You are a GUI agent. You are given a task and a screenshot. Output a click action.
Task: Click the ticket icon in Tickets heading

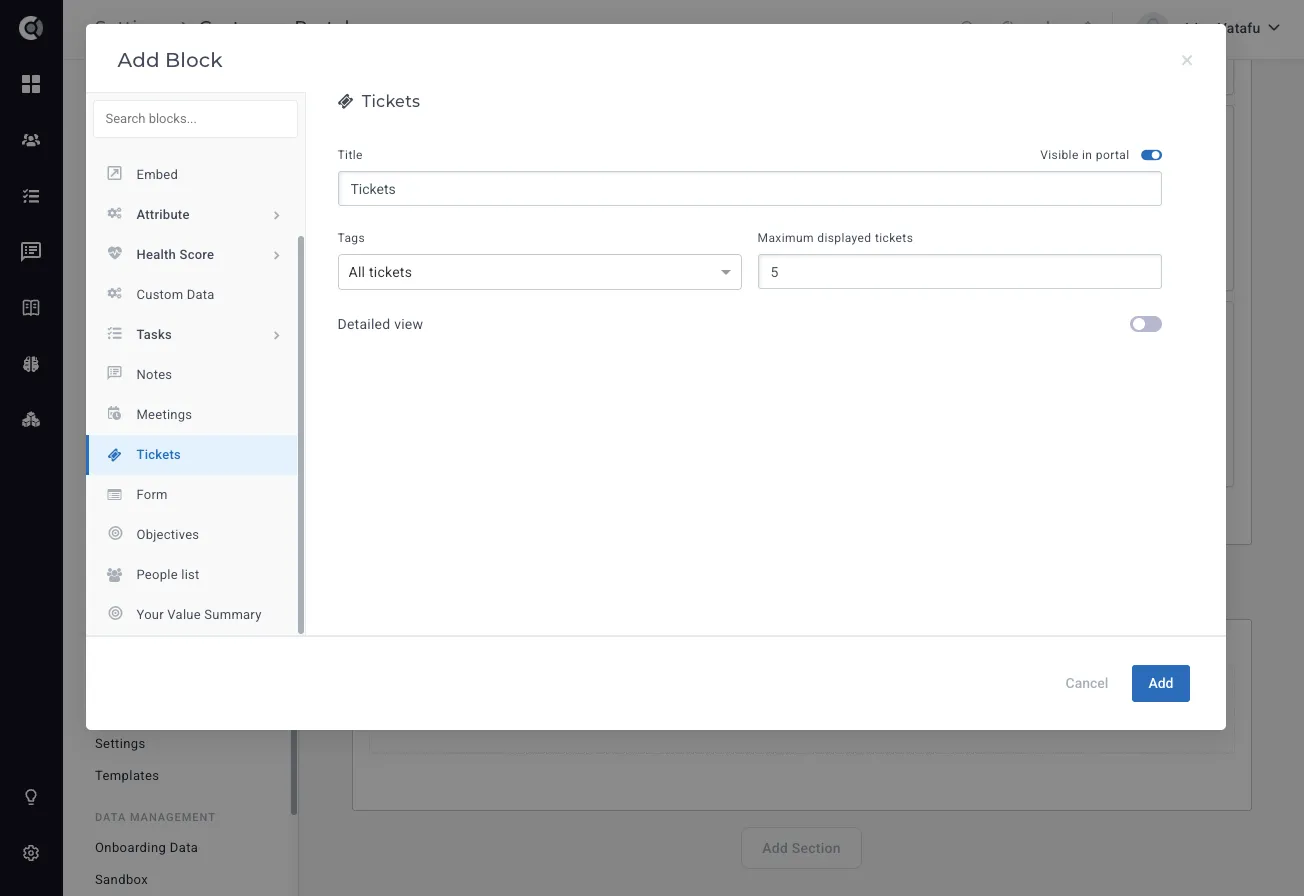346,101
